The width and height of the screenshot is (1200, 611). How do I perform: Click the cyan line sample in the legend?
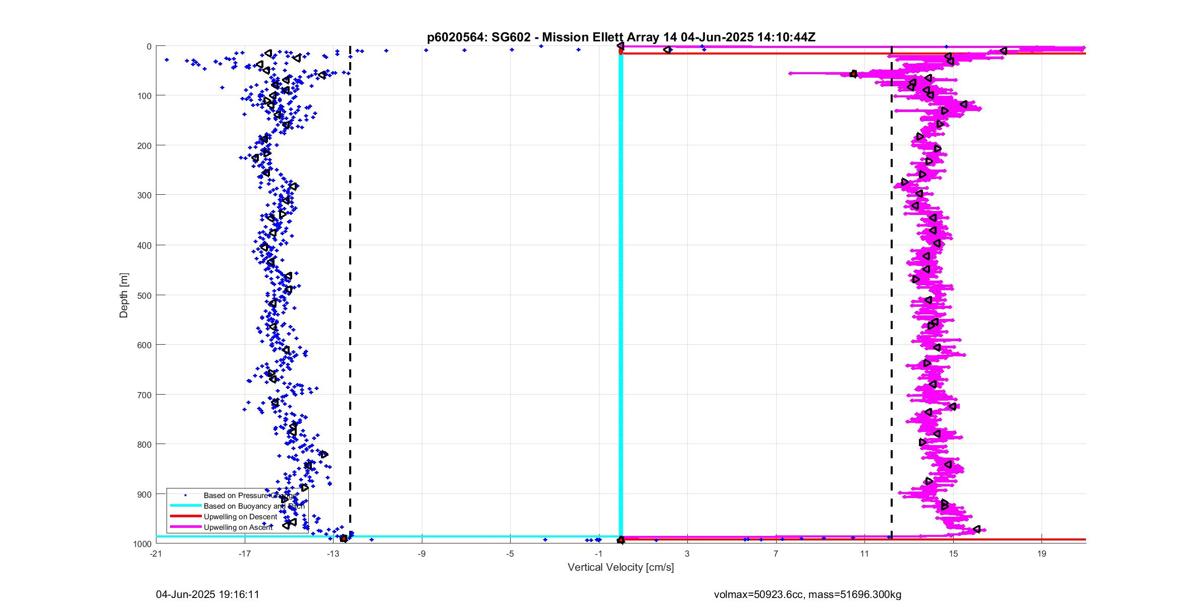pyautogui.click(x=184, y=507)
